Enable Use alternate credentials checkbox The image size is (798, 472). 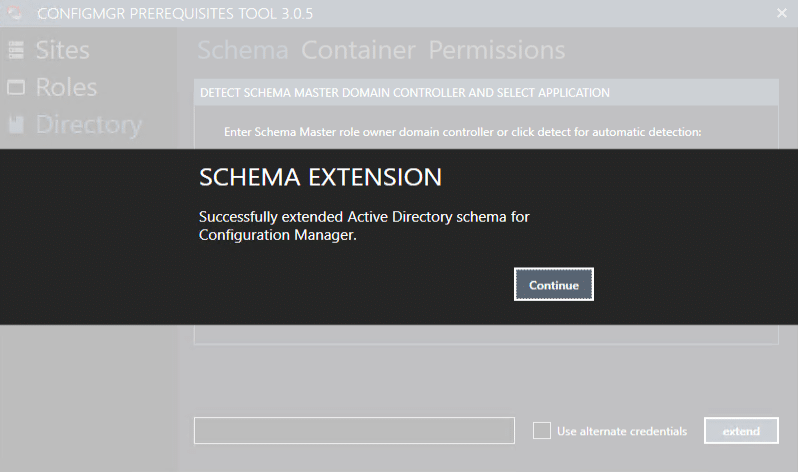pyautogui.click(x=542, y=431)
